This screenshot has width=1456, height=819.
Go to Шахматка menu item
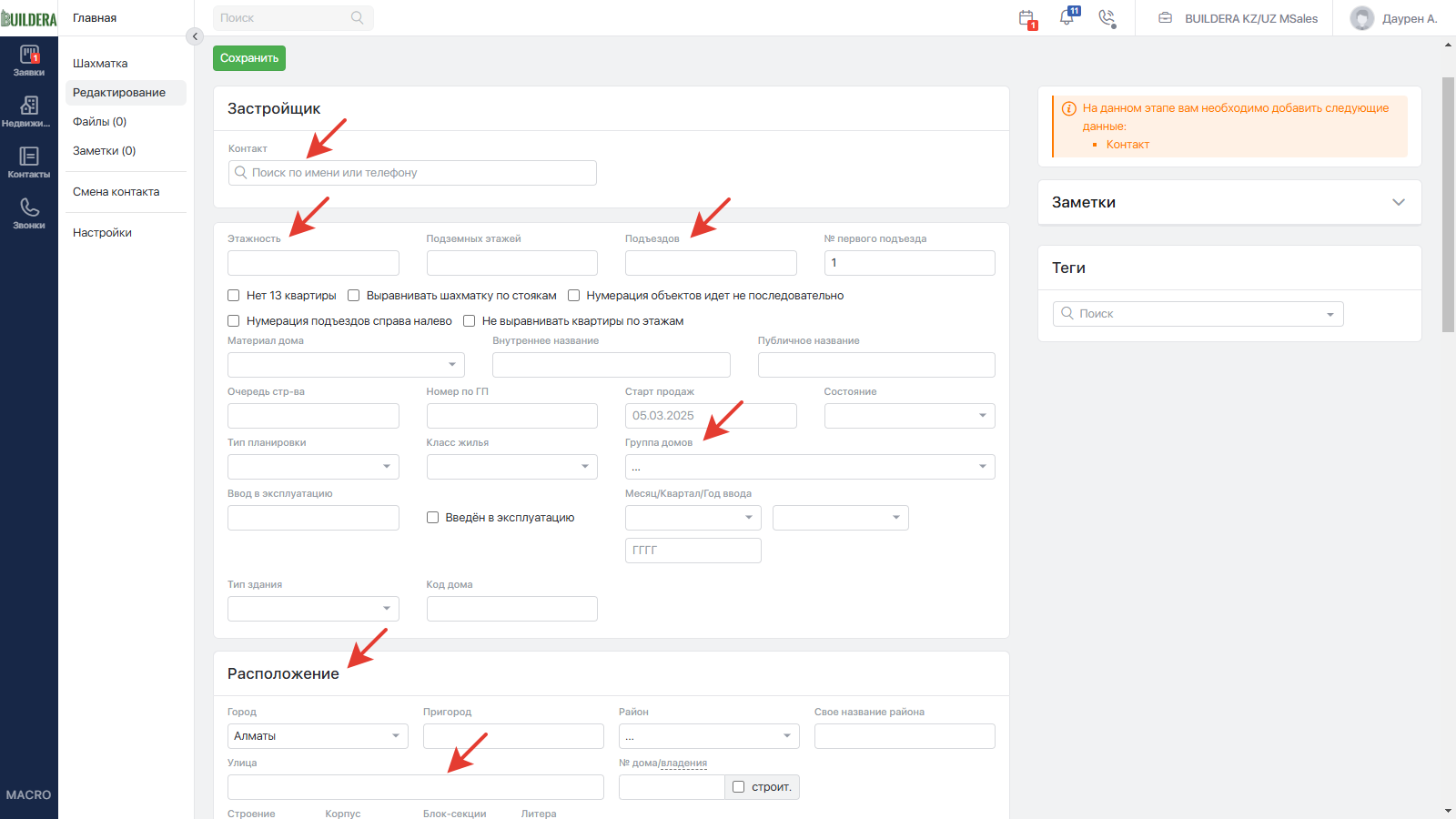pos(100,64)
